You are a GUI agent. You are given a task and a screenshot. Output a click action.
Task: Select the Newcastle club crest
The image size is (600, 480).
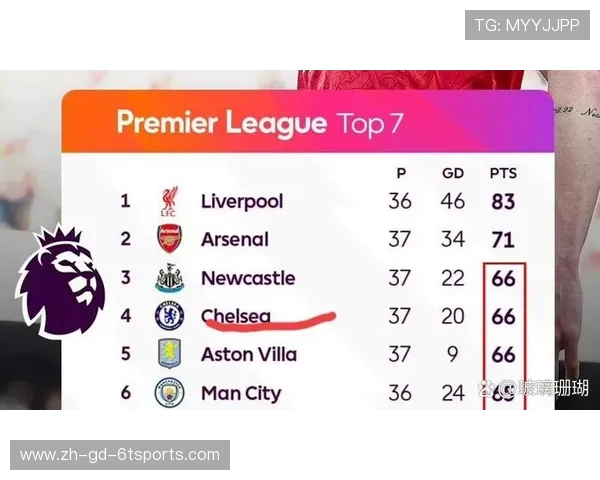pyautogui.click(x=169, y=278)
